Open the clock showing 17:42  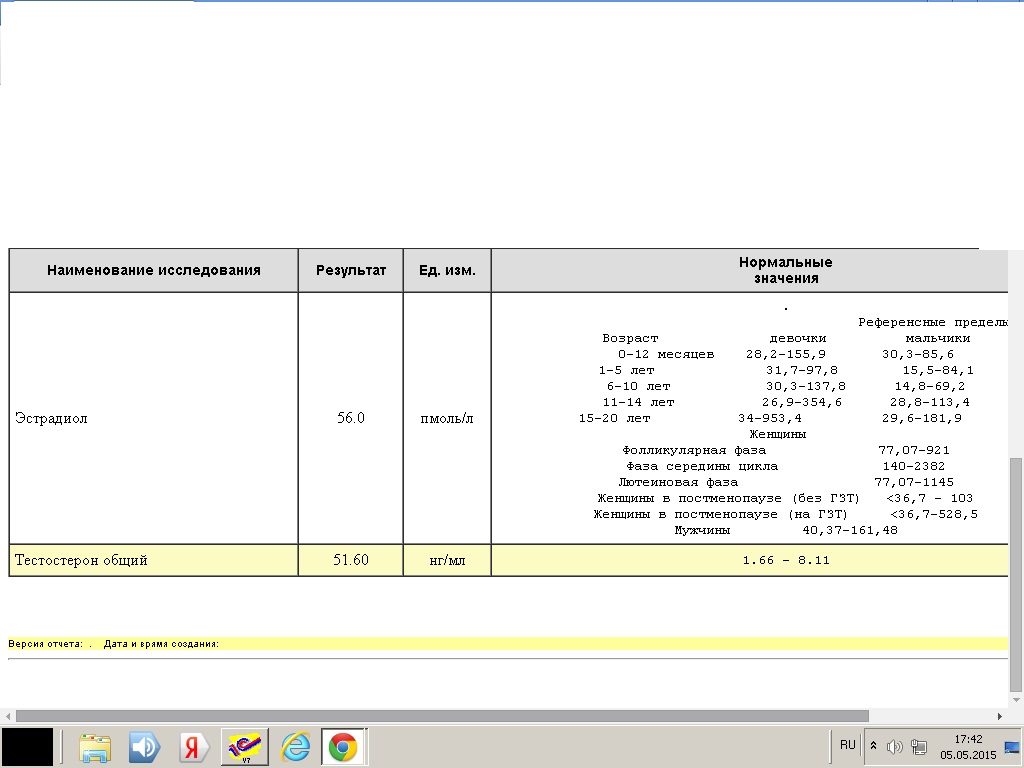[968, 746]
